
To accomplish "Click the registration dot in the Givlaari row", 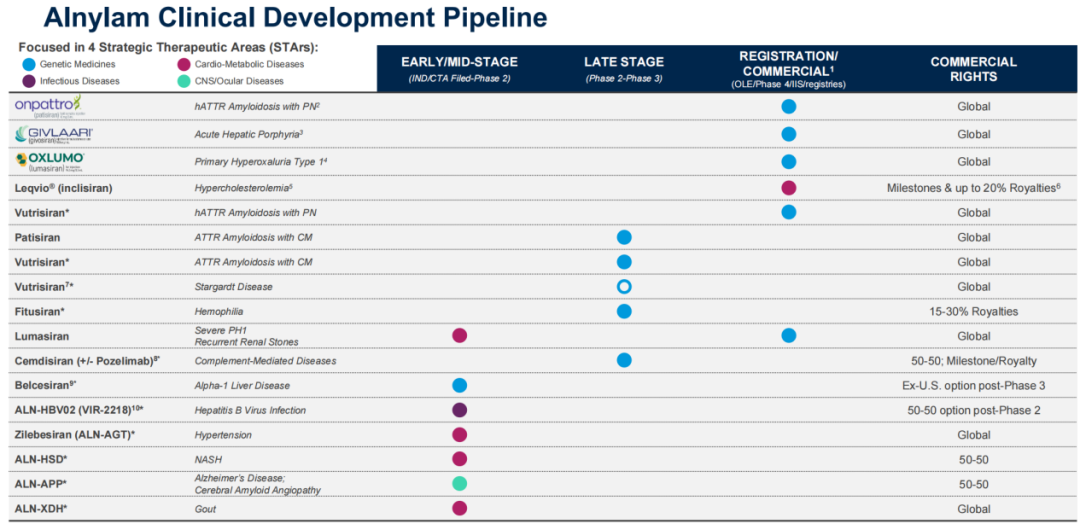I will pyautogui.click(x=789, y=134).
